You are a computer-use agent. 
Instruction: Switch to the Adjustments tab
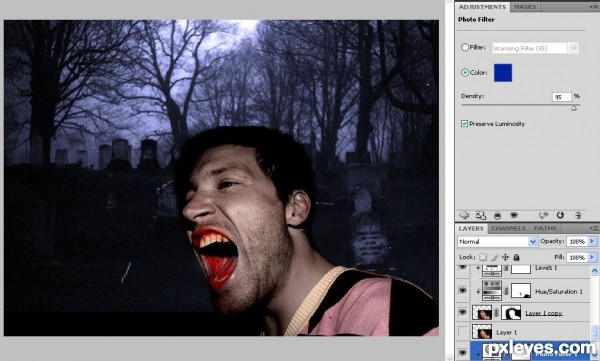click(x=482, y=7)
